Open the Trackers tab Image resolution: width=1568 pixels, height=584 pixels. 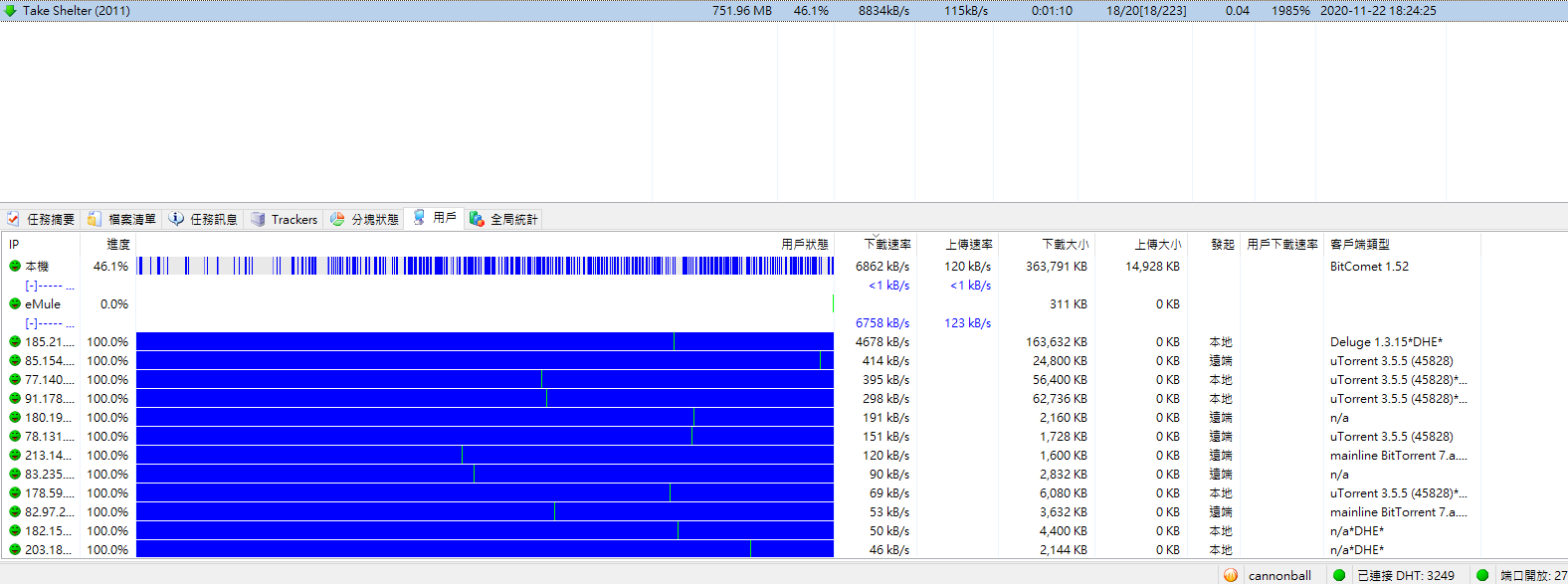click(x=294, y=219)
